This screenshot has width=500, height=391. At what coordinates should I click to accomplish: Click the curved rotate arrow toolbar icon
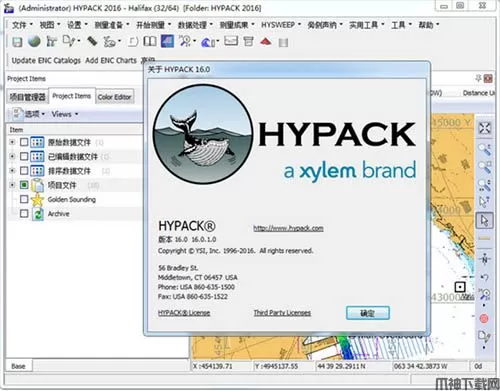(133, 42)
